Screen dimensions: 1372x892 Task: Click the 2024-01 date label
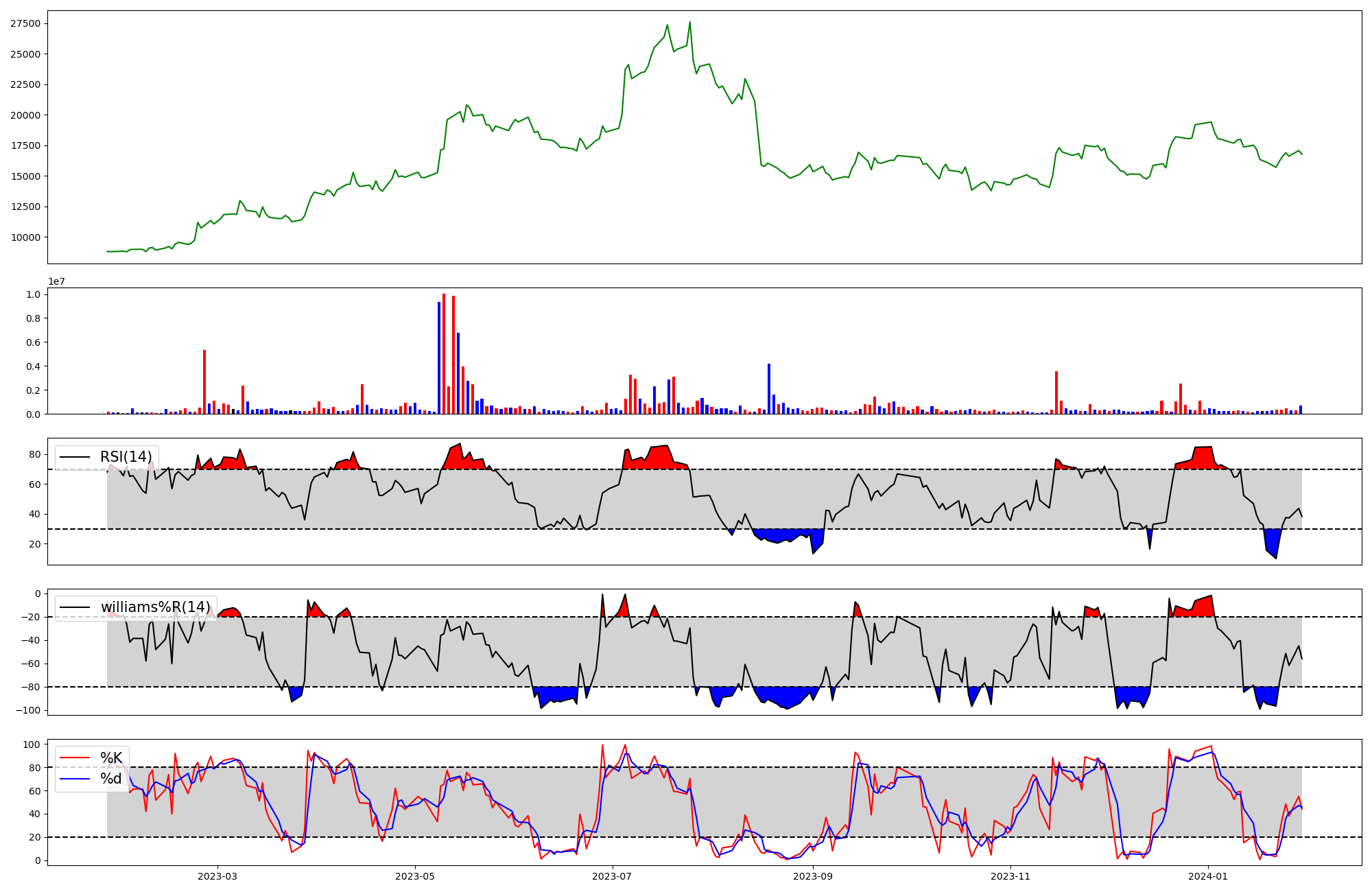[x=1207, y=876]
